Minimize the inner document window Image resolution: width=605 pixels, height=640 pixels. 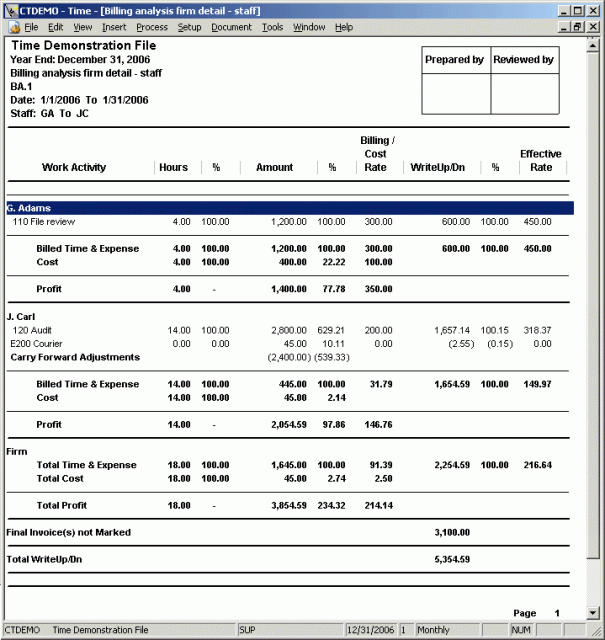(x=565, y=27)
